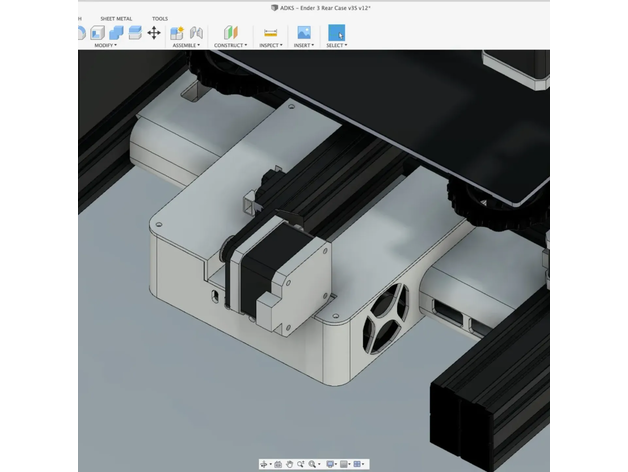Click the Combine icon left of Move
The width and height of the screenshot is (628, 472).
pos(134,33)
